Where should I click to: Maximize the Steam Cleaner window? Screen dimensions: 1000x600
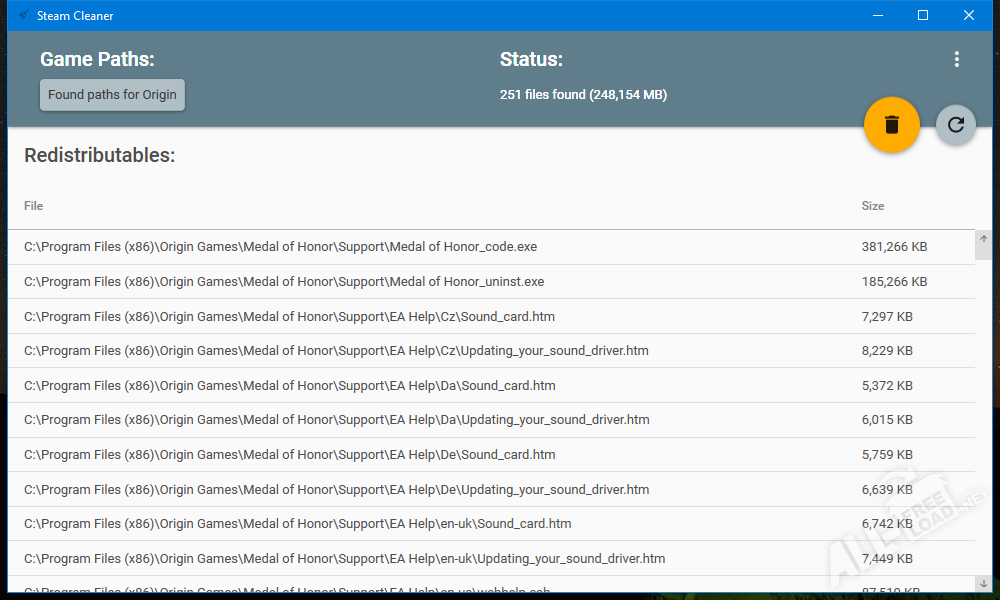pos(923,15)
